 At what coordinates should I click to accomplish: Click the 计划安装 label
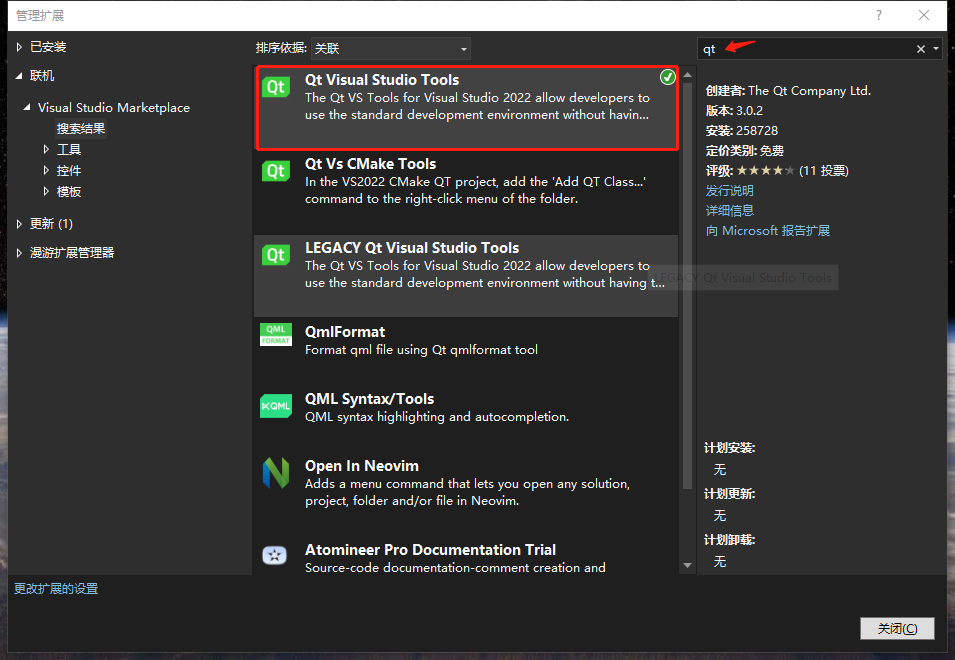point(729,448)
